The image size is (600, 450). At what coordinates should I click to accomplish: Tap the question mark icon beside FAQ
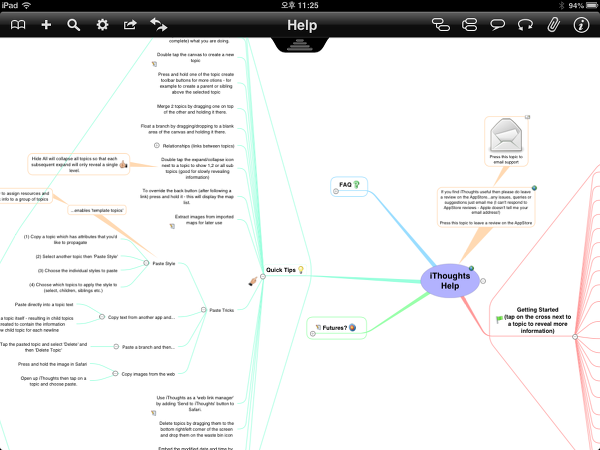tap(356, 185)
